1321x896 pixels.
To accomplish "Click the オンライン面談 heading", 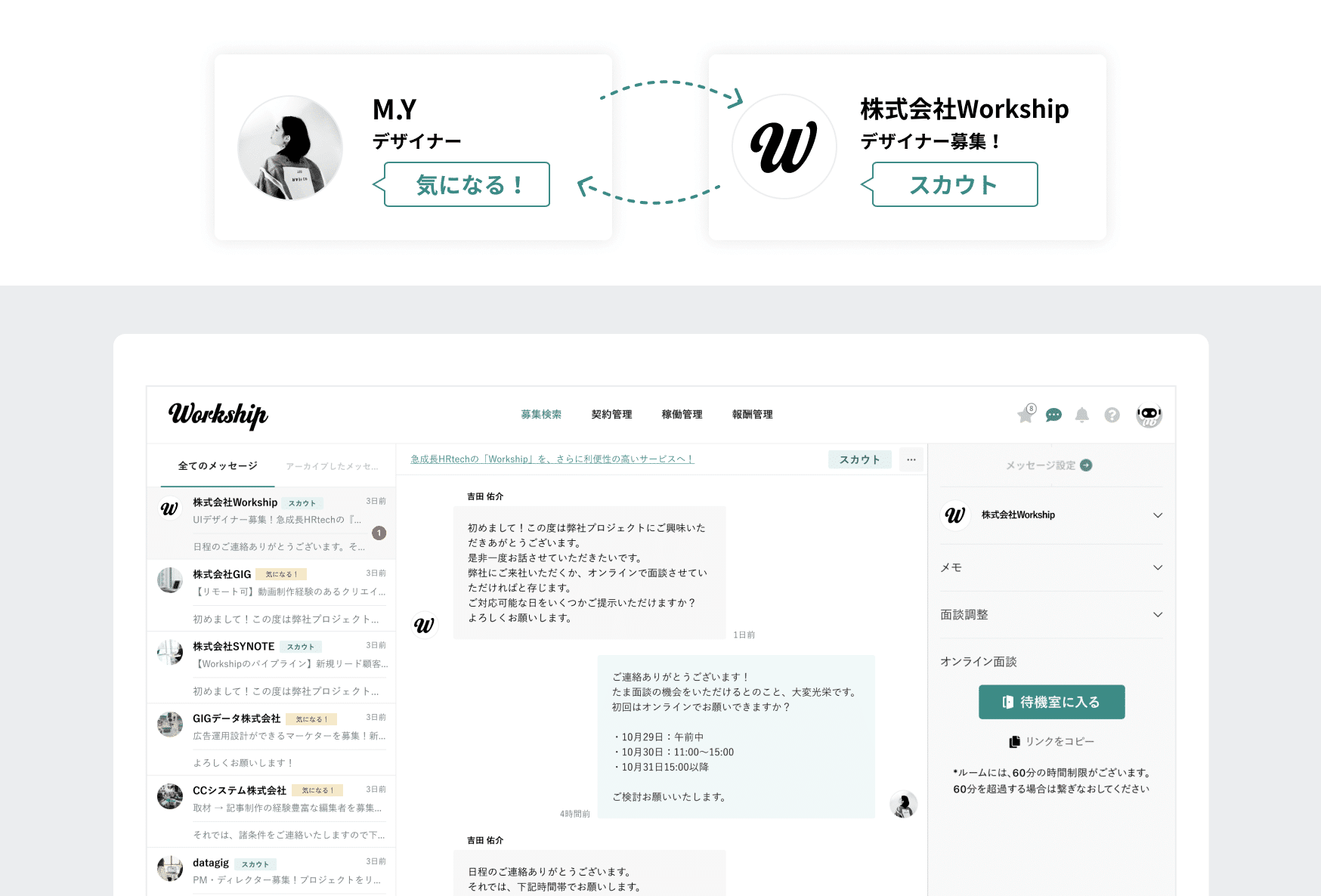I will 979,662.
